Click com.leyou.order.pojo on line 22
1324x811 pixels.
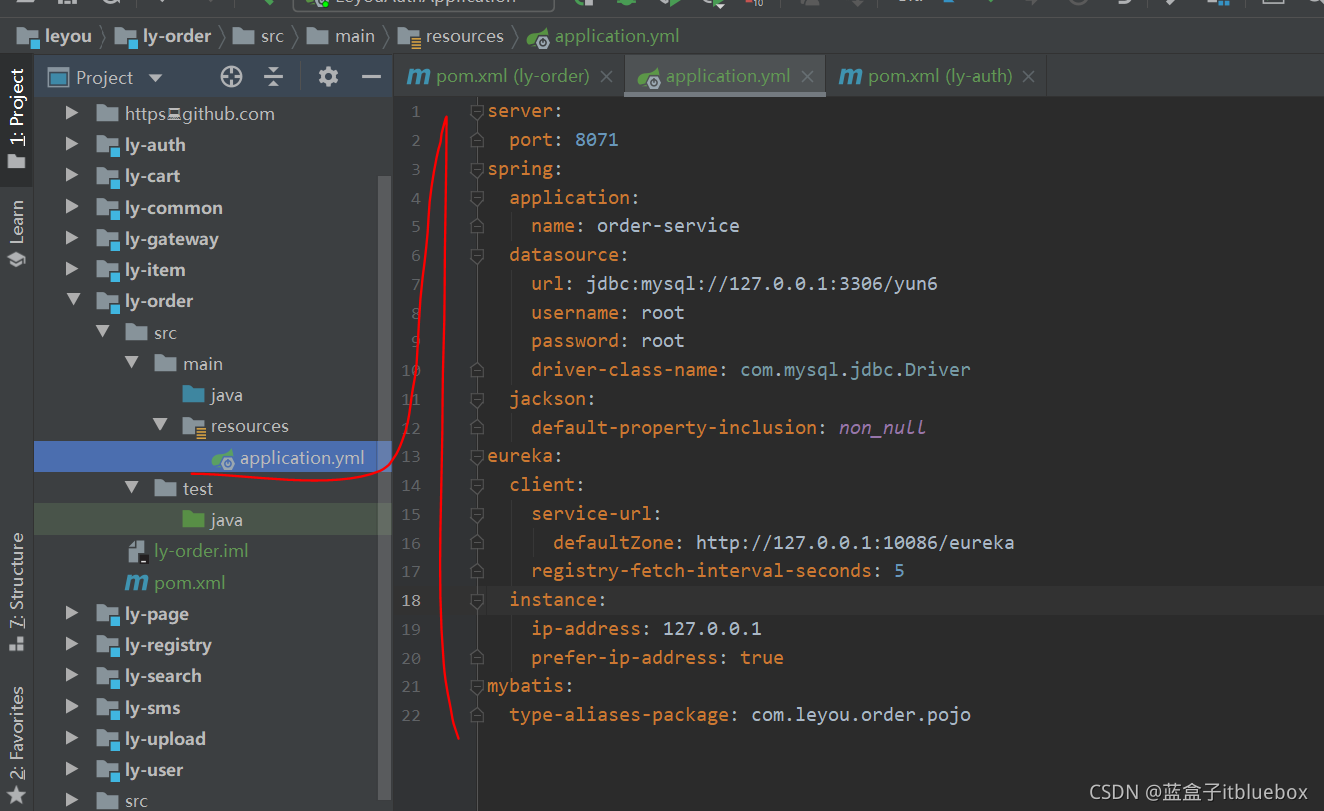coord(861,715)
